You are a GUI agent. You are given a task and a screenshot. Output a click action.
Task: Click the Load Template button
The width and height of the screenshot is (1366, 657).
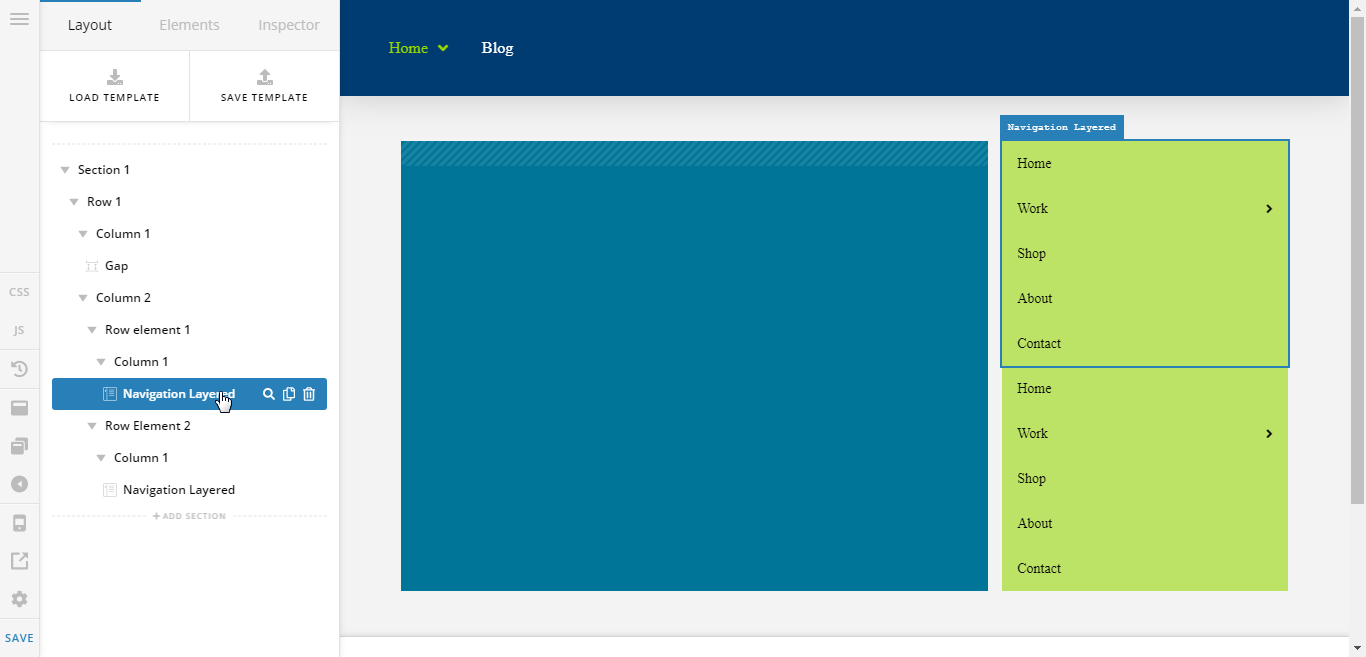(x=114, y=86)
